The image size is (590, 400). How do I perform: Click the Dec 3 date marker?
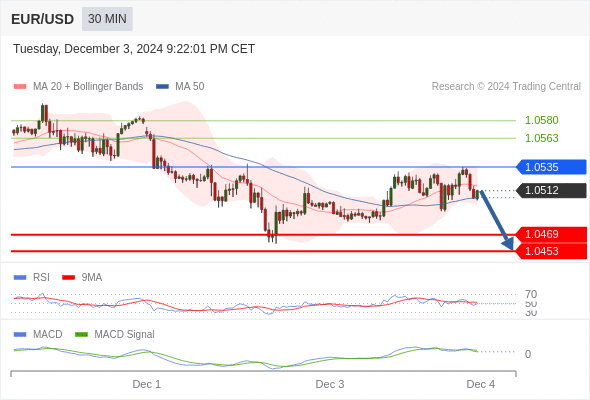[330, 385]
